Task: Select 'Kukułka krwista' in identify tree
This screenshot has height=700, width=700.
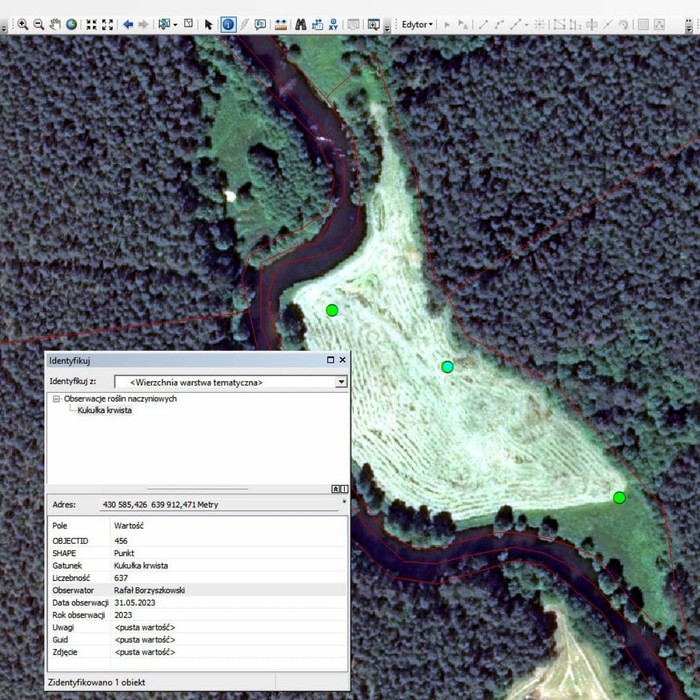Action: pos(105,411)
